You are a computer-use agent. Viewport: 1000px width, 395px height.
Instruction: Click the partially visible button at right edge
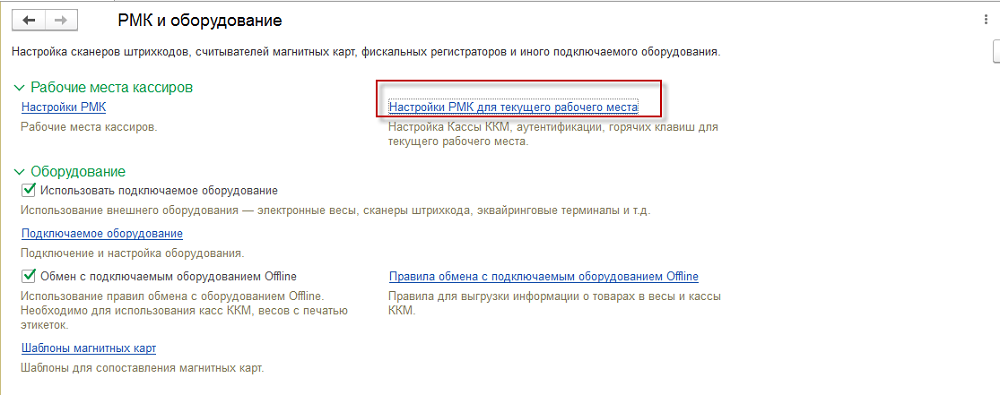click(996, 52)
